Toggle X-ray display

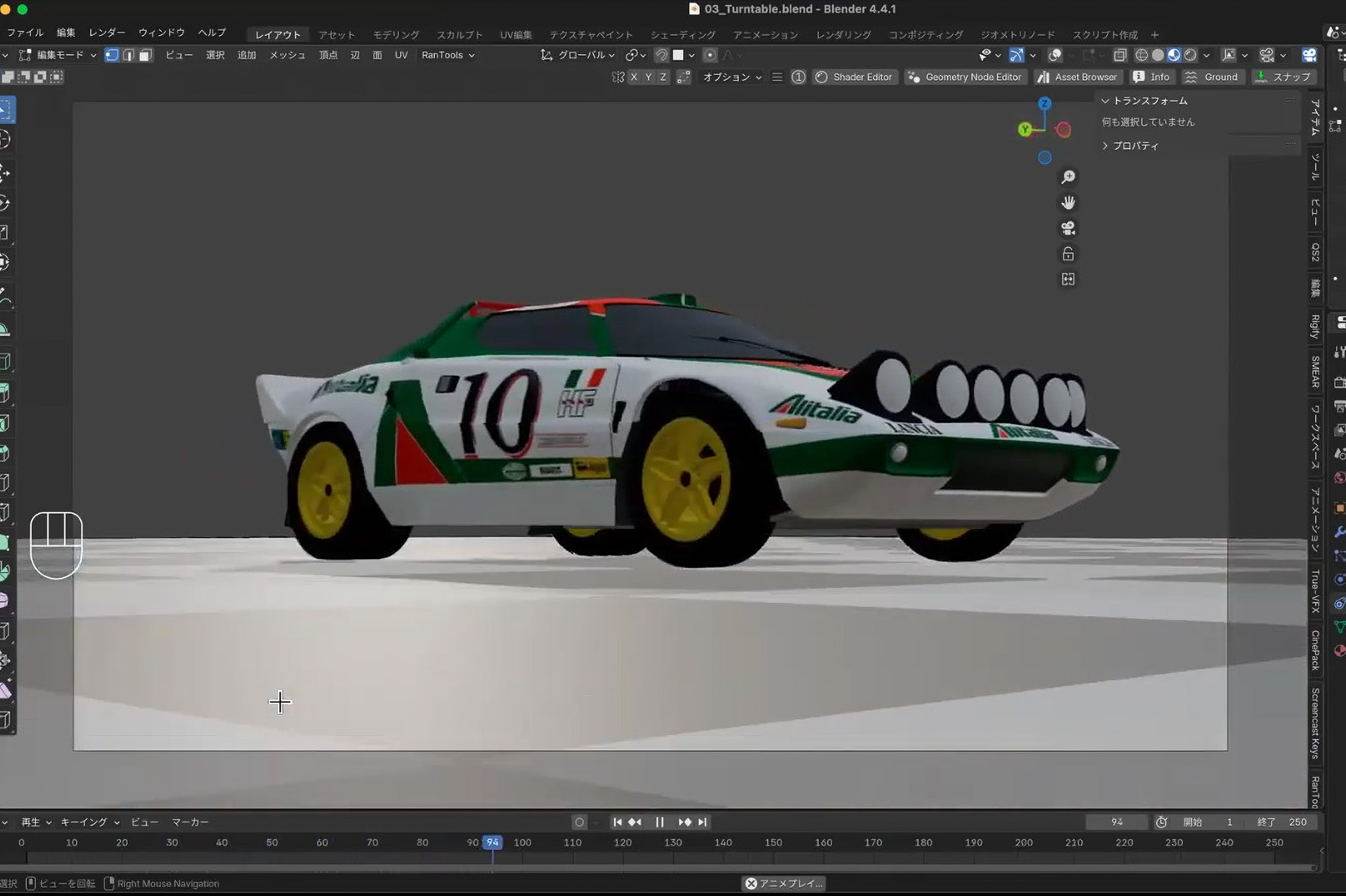pyautogui.click(x=1120, y=55)
